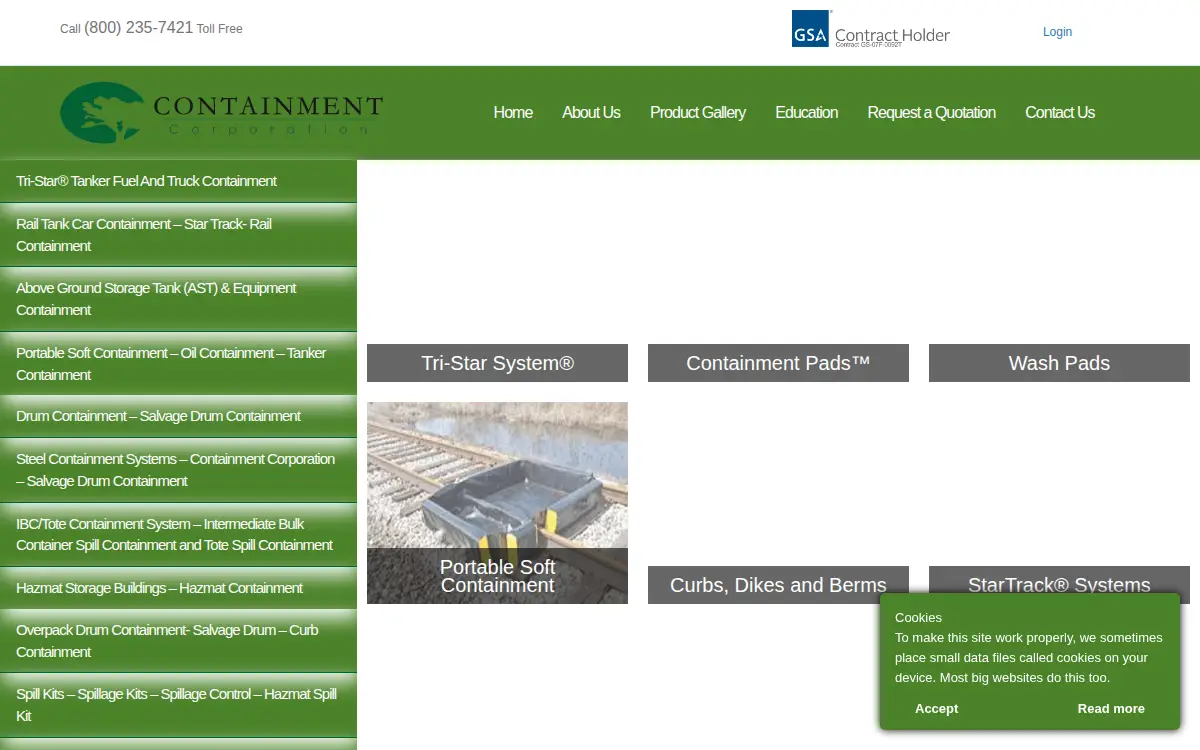Open Overpack Drum Containment category
The width and height of the screenshot is (1200, 750).
(178, 641)
